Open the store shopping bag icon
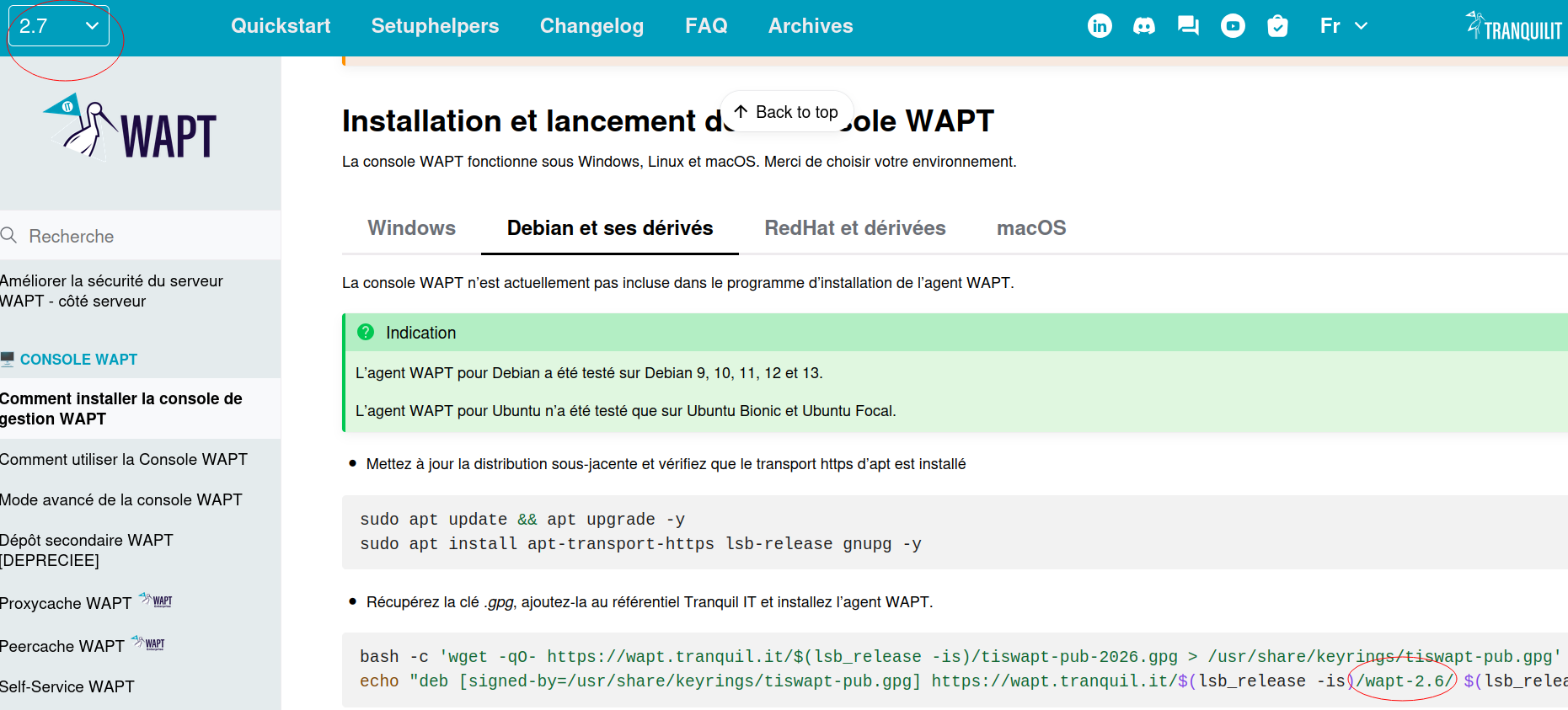This screenshot has width=1568, height=710. point(1277,26)
